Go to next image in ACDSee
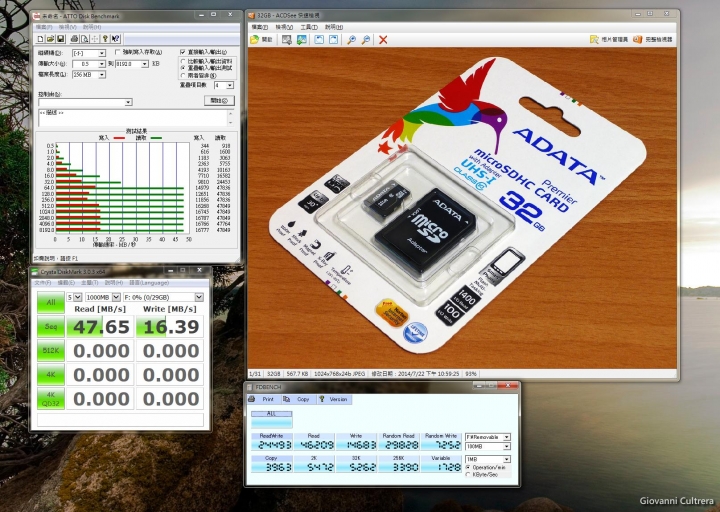 coord(333,39)
